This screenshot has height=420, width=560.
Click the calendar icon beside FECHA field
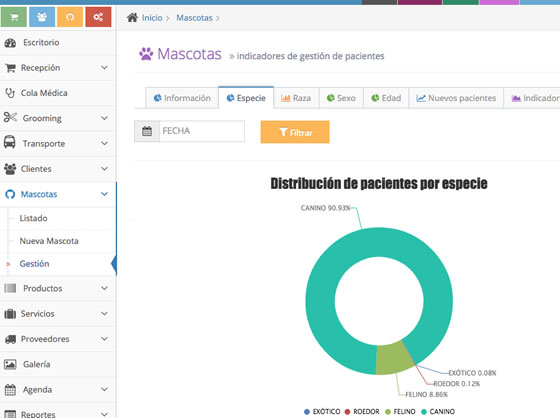point(147,131)
